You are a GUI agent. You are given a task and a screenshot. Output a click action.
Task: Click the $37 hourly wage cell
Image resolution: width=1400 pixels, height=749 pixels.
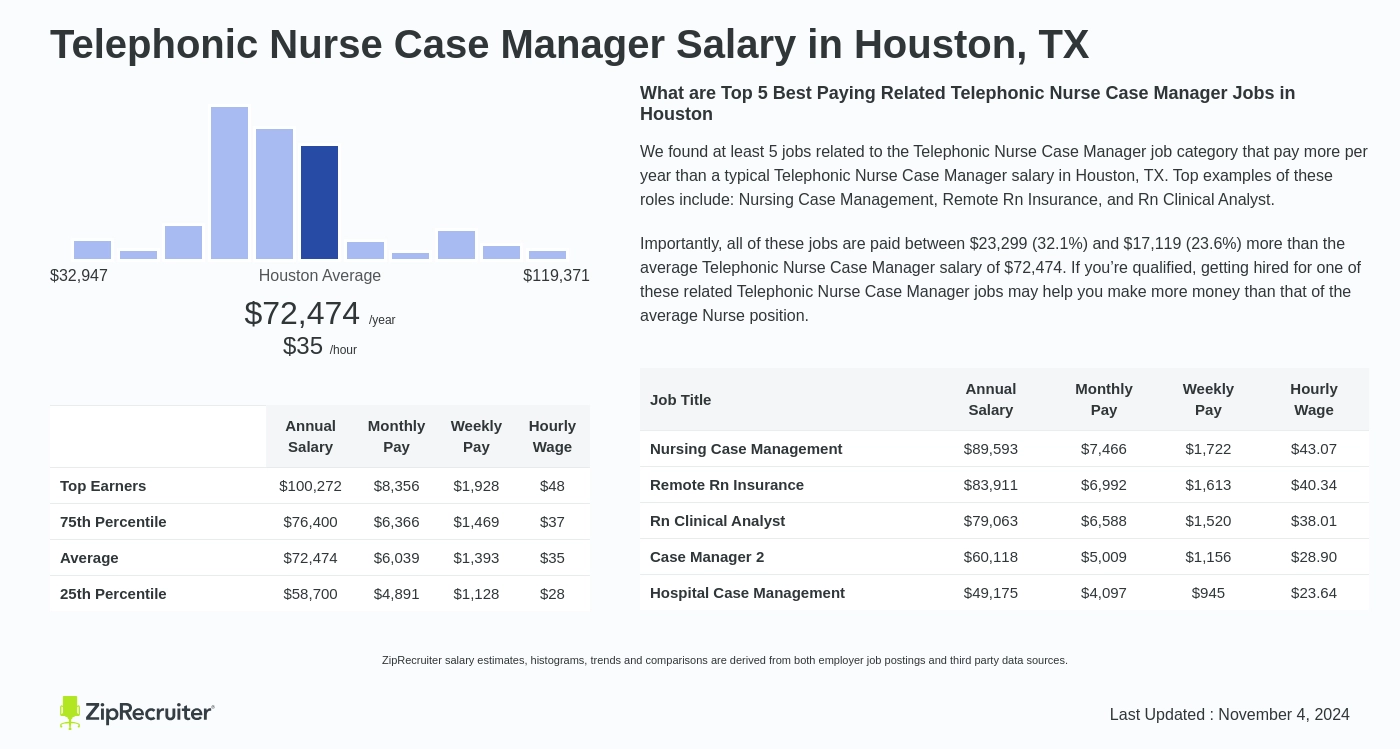click(x=552, y=521)
